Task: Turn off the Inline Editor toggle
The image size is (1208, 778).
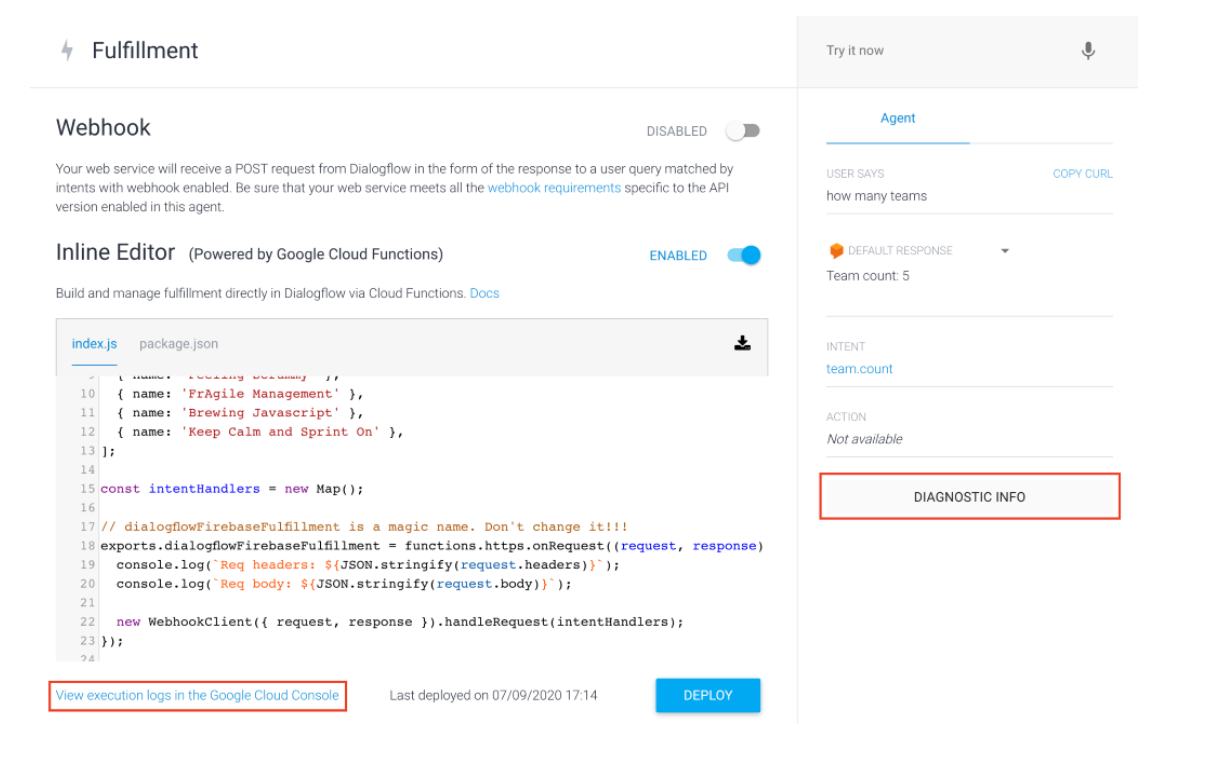Action: pyautogui.click(x=744, y=255)
